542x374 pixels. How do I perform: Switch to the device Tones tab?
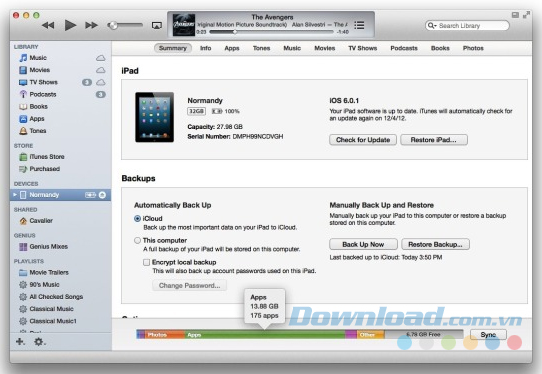261,48
